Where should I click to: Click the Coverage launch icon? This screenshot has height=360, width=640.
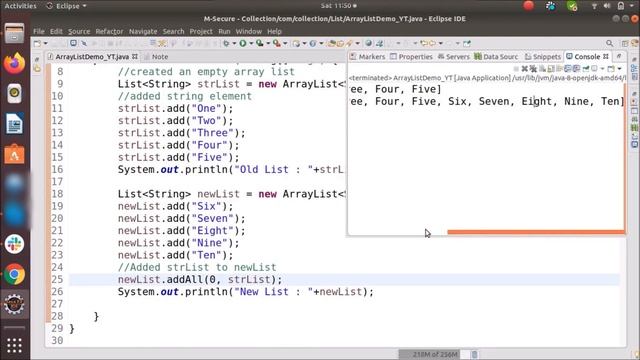[x=259, y=43]
